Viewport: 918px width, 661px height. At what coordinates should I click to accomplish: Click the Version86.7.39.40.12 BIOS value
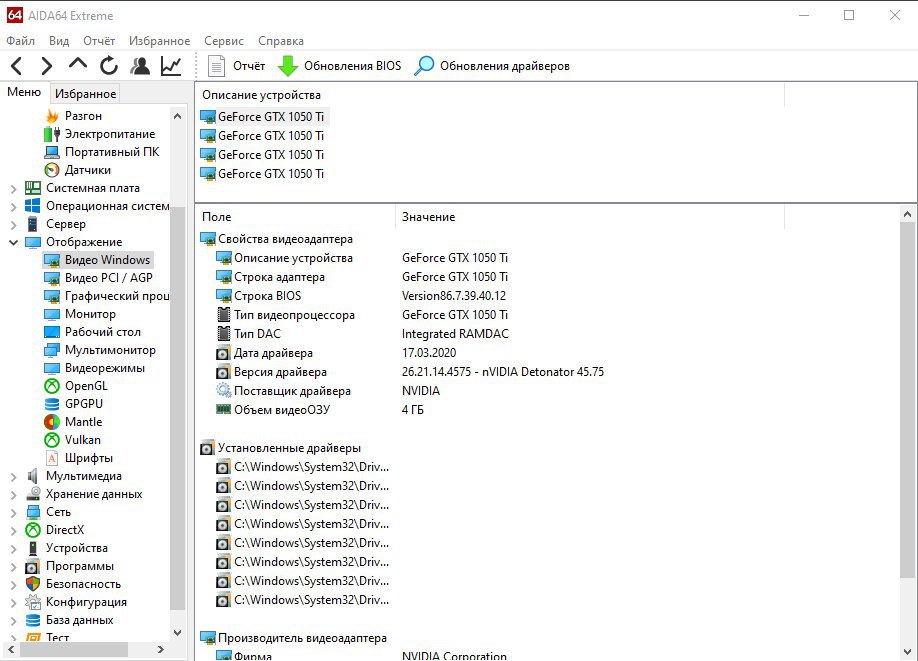pos(454,296)
